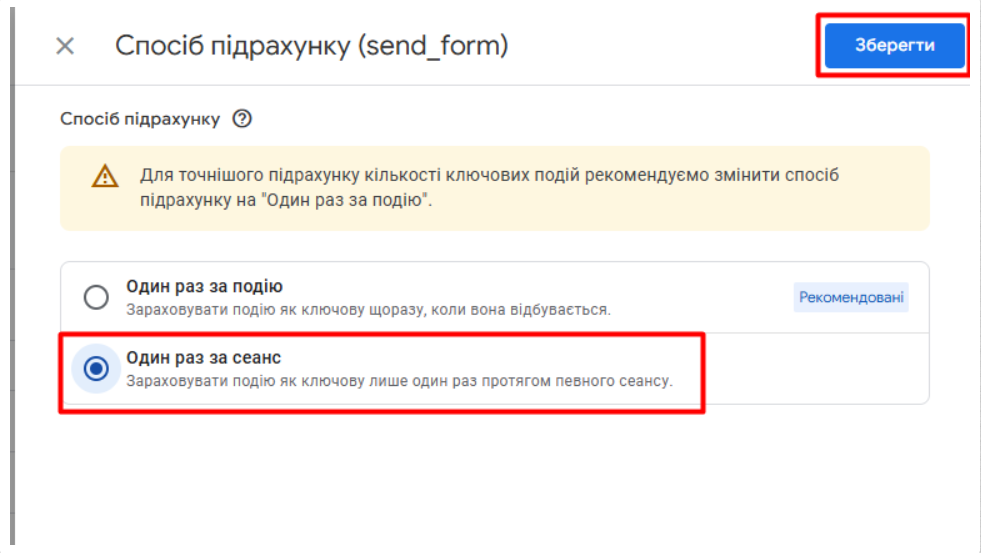The height and width of the screenshot is (553, 981).
Task: Click empty right side of Один раз за сеанс row
Action: click(816, 368)
